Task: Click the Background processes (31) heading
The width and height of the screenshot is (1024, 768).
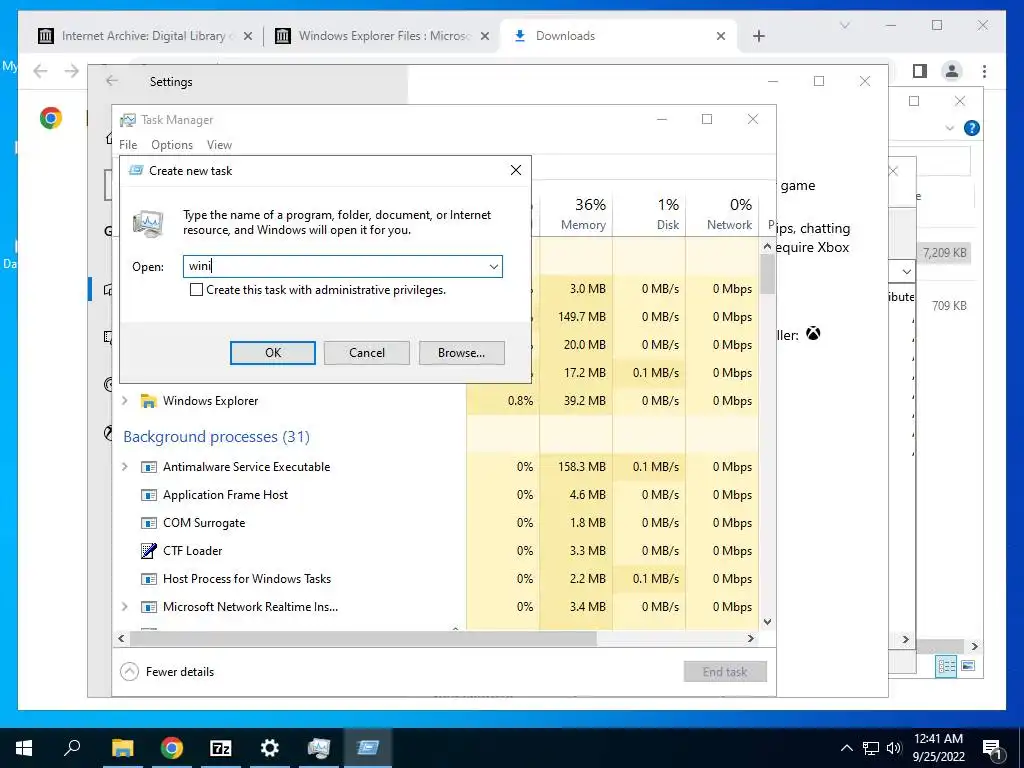Action: [x=217, y=436]
